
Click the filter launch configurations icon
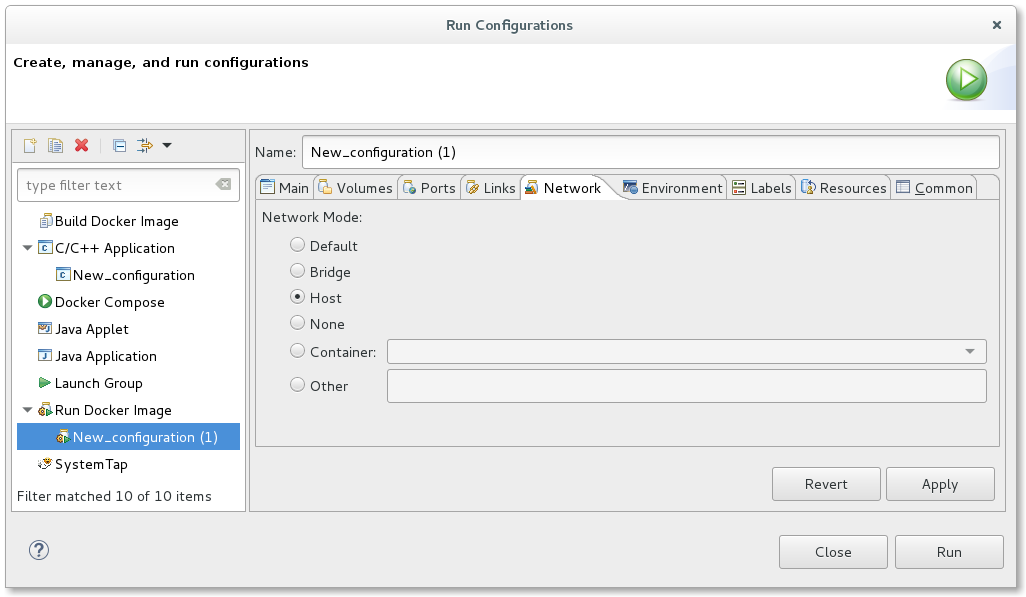pyautogui.click(x=145, y=146)
